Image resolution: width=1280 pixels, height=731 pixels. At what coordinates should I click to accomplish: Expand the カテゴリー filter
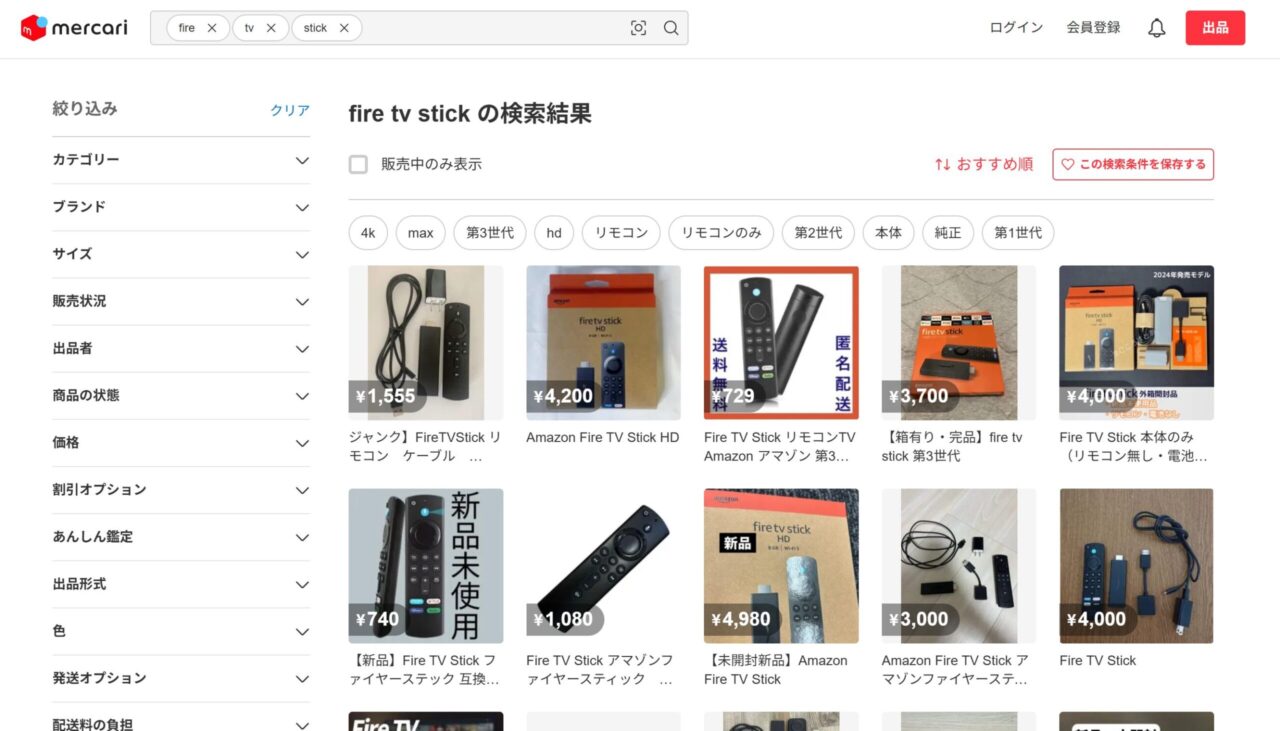pos(181,160)
